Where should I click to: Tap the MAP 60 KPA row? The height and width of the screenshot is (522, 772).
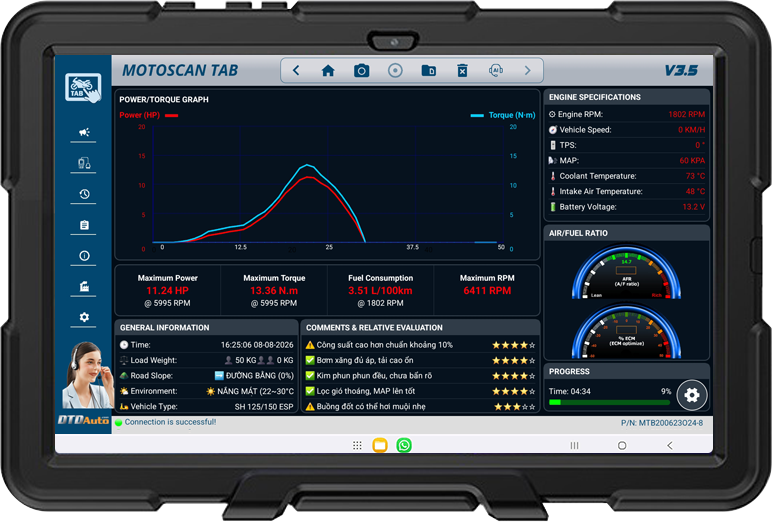[626, 161]
